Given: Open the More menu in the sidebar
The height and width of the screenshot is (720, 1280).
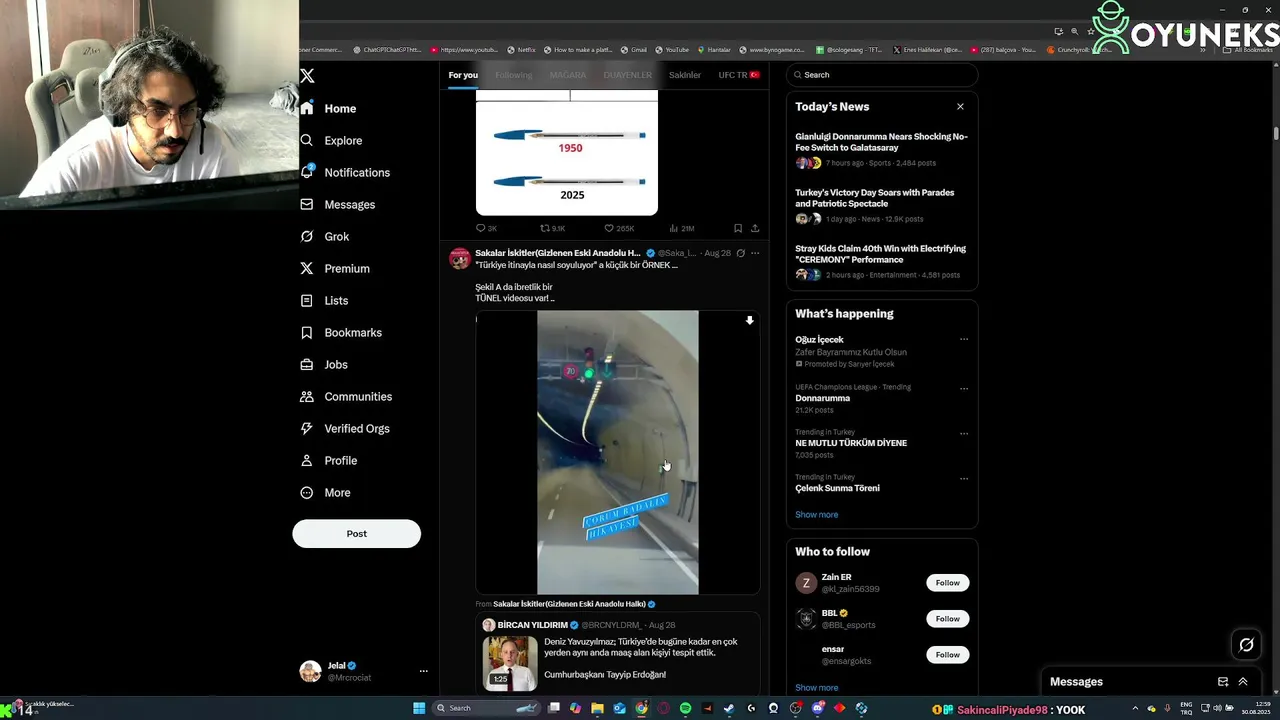Looking at the screenshot, I should [x=326, y=493].
